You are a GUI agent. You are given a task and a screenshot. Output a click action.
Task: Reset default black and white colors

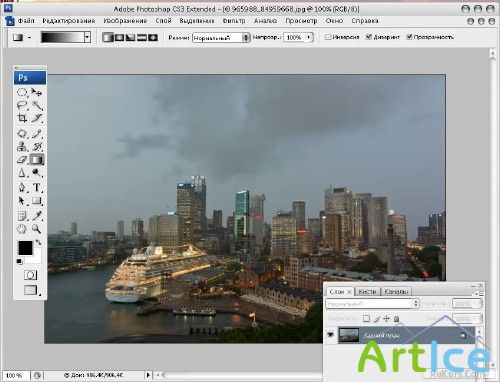click(19, 262)
